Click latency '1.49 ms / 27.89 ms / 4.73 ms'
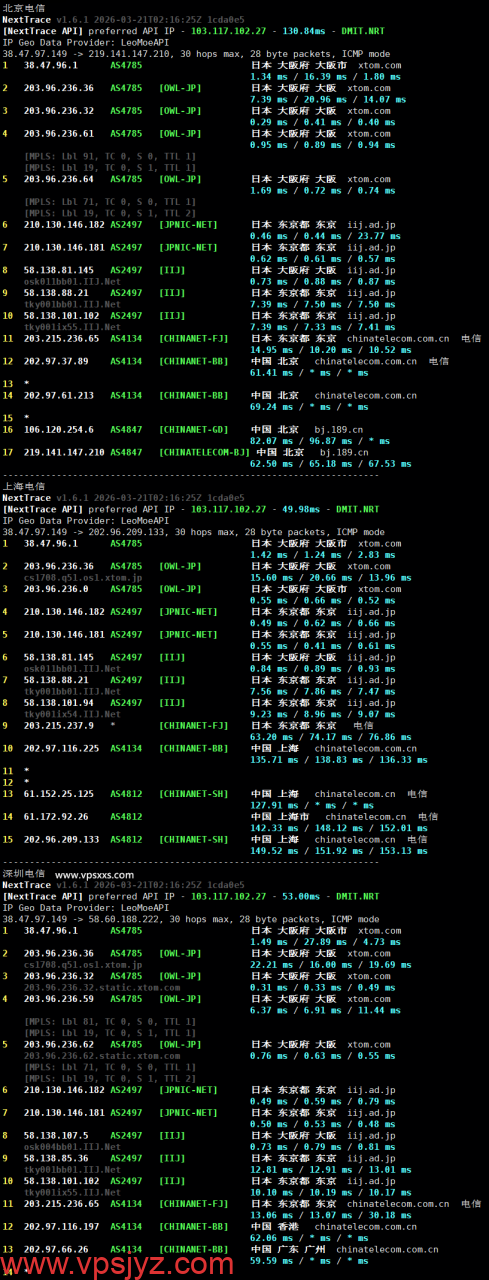The height and width of the screenshot is (1280, 489). coord(323,942)
